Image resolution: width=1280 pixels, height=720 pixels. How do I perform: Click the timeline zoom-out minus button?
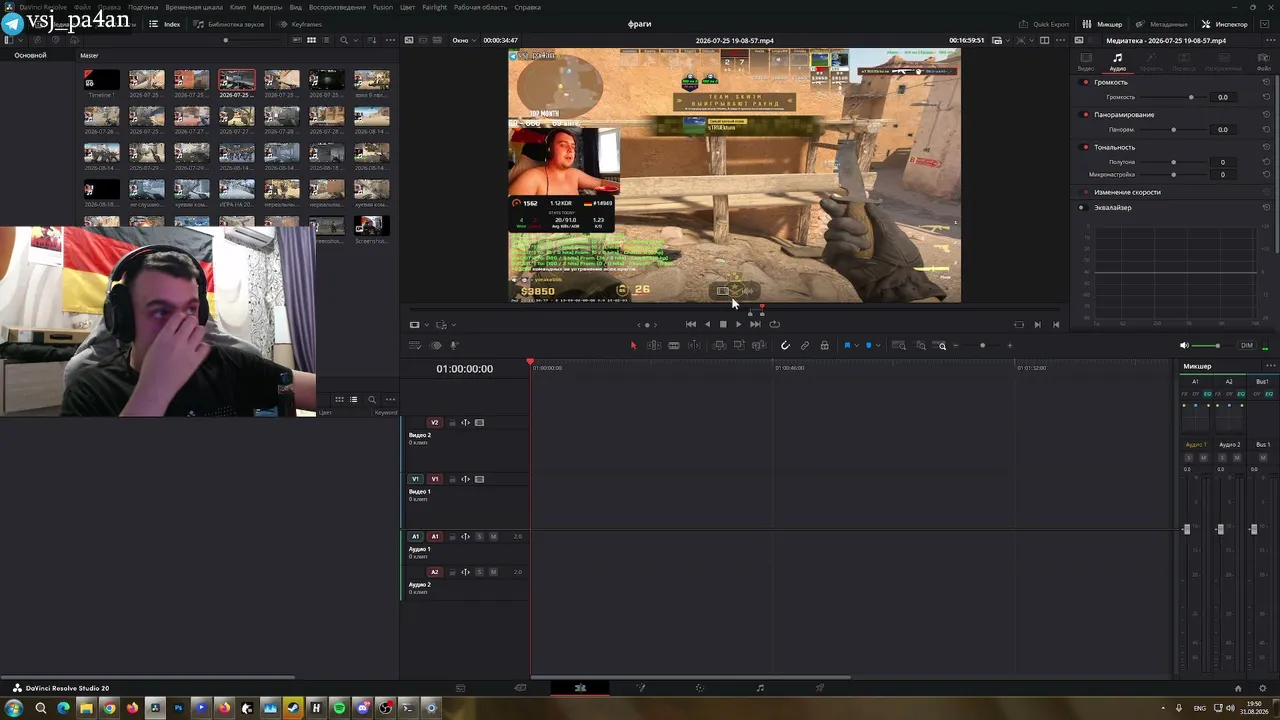956,346
